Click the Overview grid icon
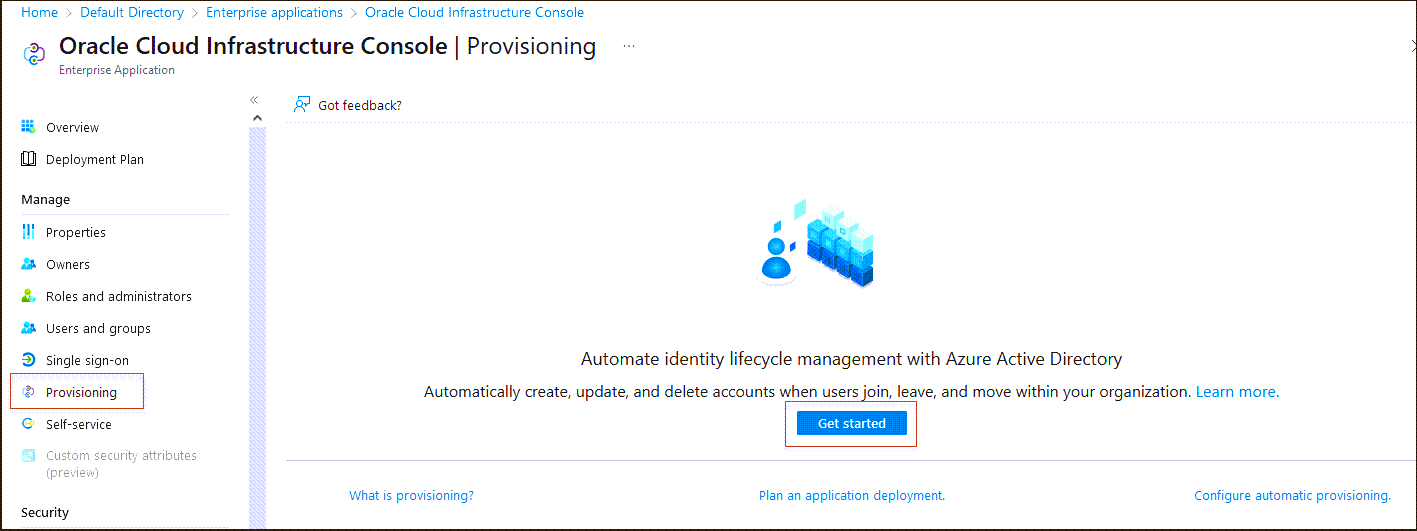 click(28, 127)
